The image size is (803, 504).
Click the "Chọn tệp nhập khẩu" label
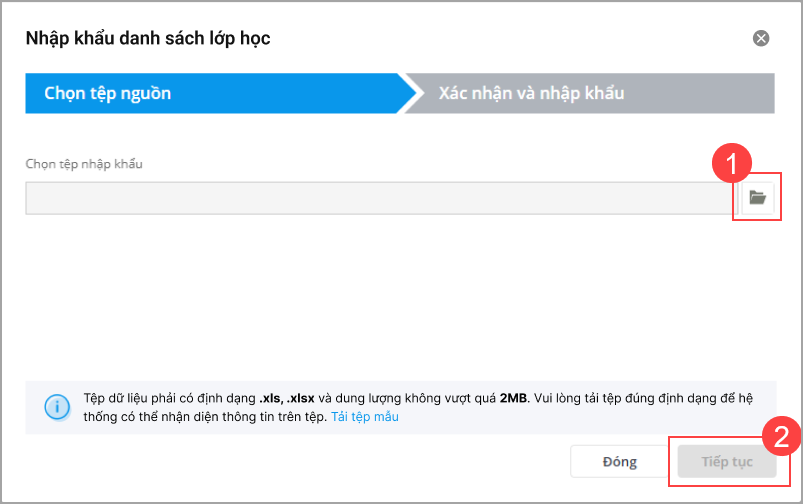[x=84, y=163]
